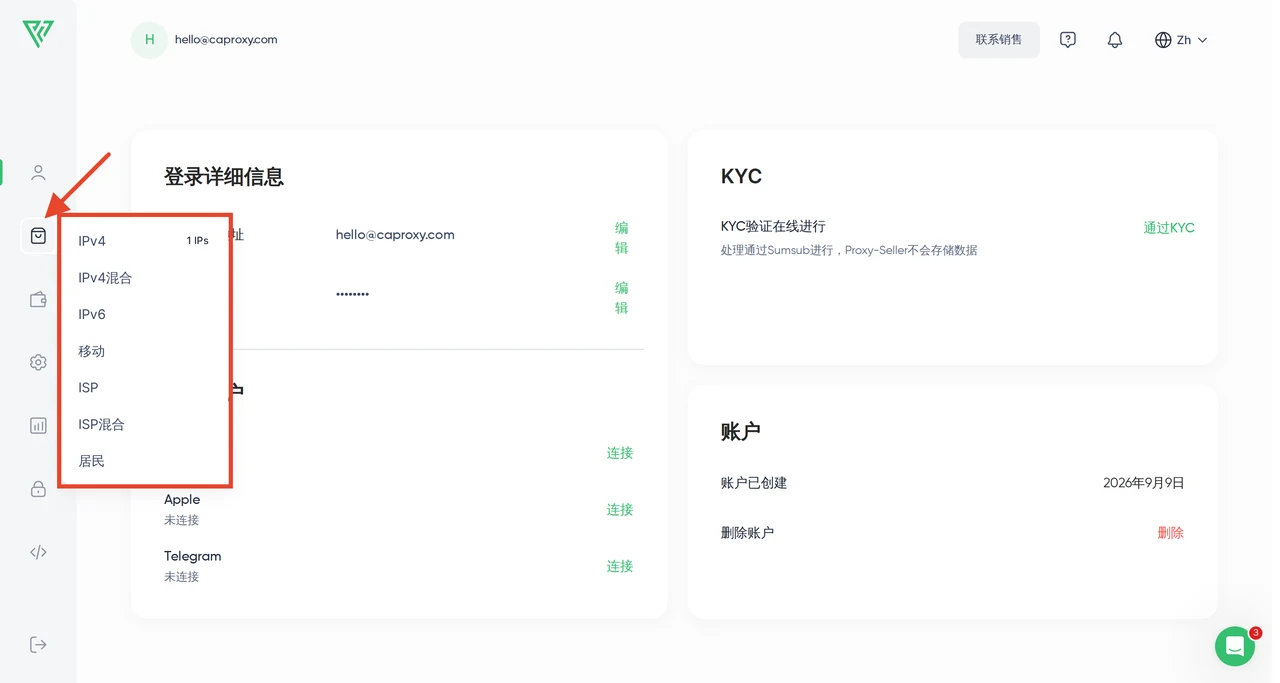The height and width of the screenshot is (683, 1280).
Task: Connect the Telegram account
Action: tap(620, 566)
